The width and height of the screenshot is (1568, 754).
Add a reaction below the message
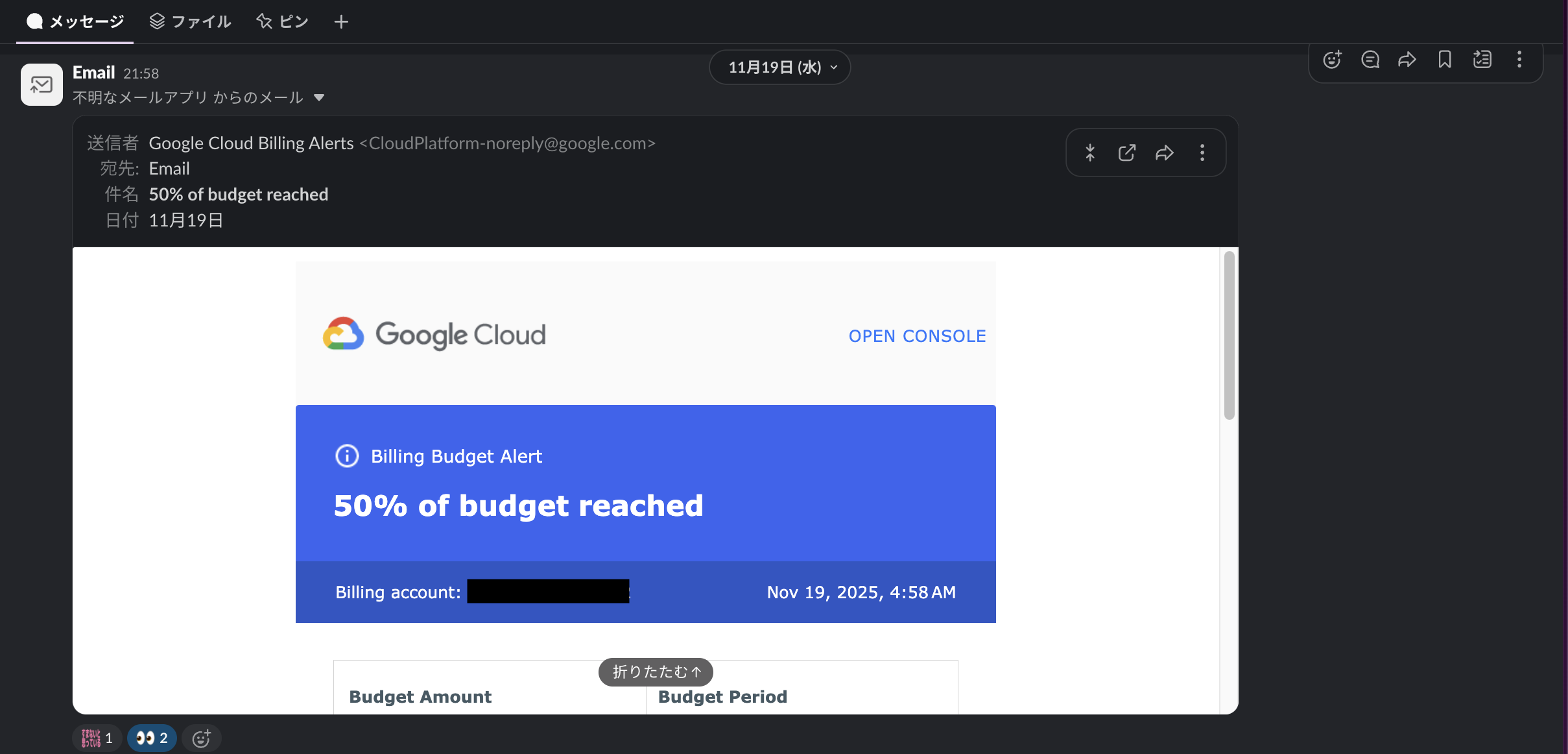pyautogui.click(x=202, y=738)
